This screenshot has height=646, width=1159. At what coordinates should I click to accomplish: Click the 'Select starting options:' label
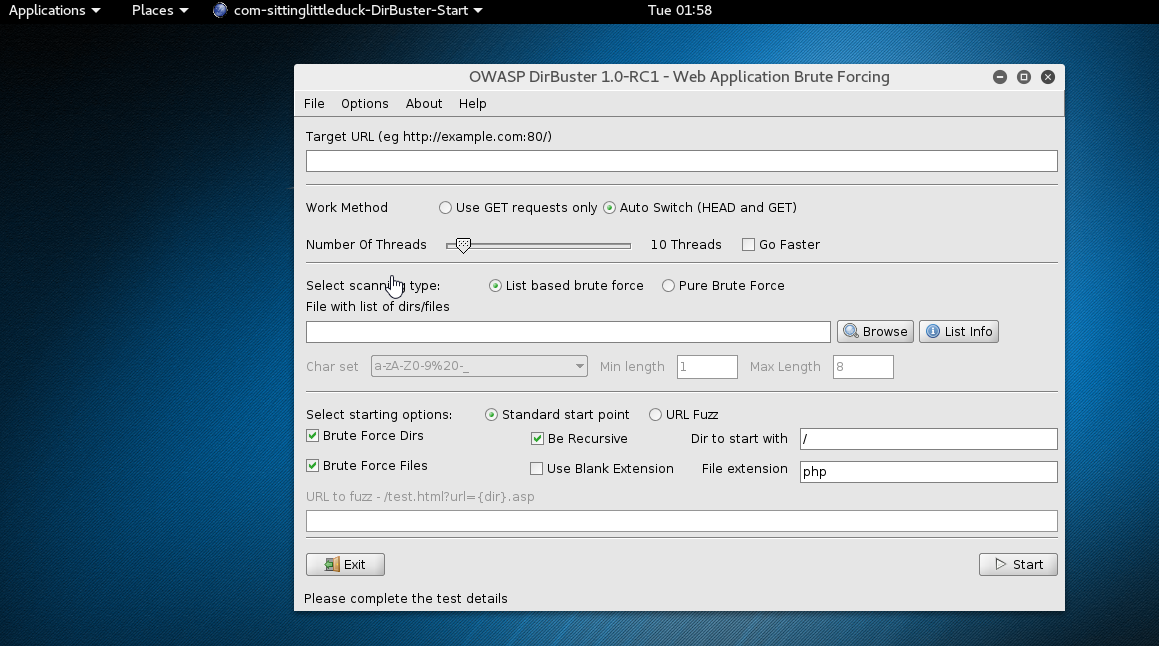coord(379,415)
